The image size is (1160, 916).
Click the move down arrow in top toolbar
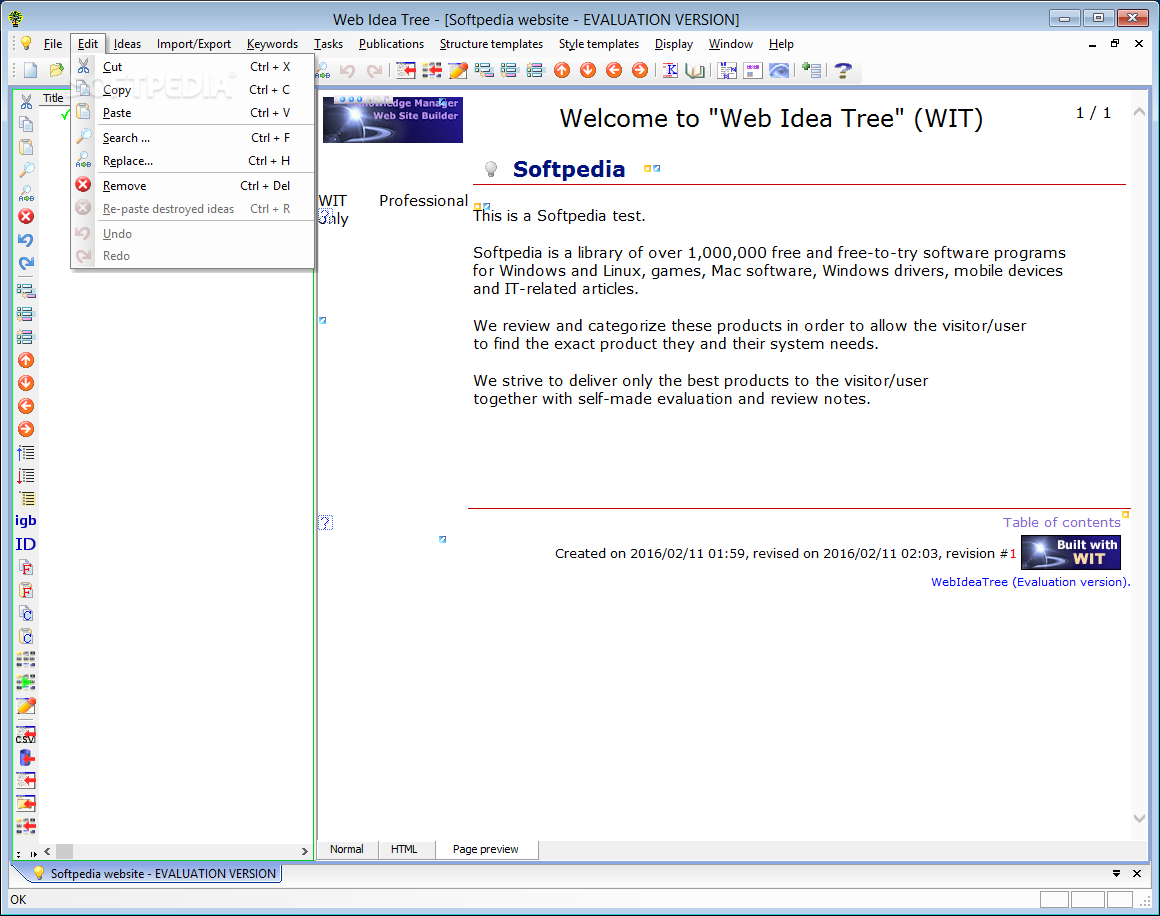[x=588, y=70]
